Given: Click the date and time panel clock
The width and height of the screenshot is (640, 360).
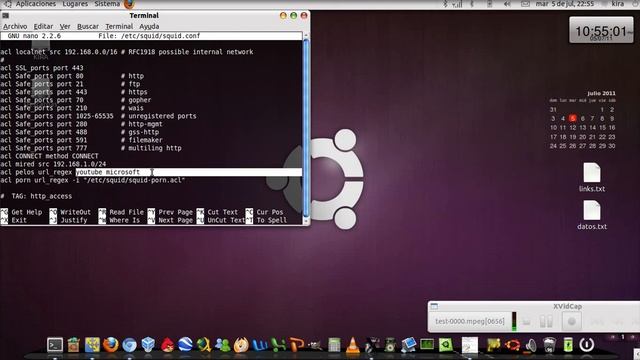Looking at the screenshot, I should (x=564, y=4).
